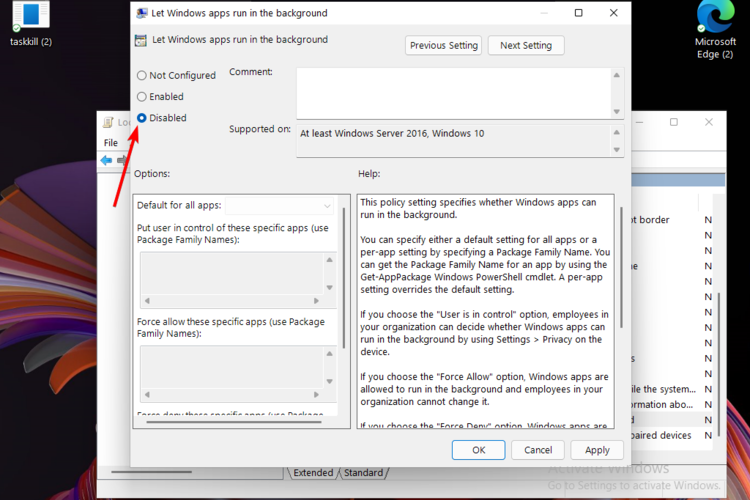Click OK to confirm the policy

point(478,450)
